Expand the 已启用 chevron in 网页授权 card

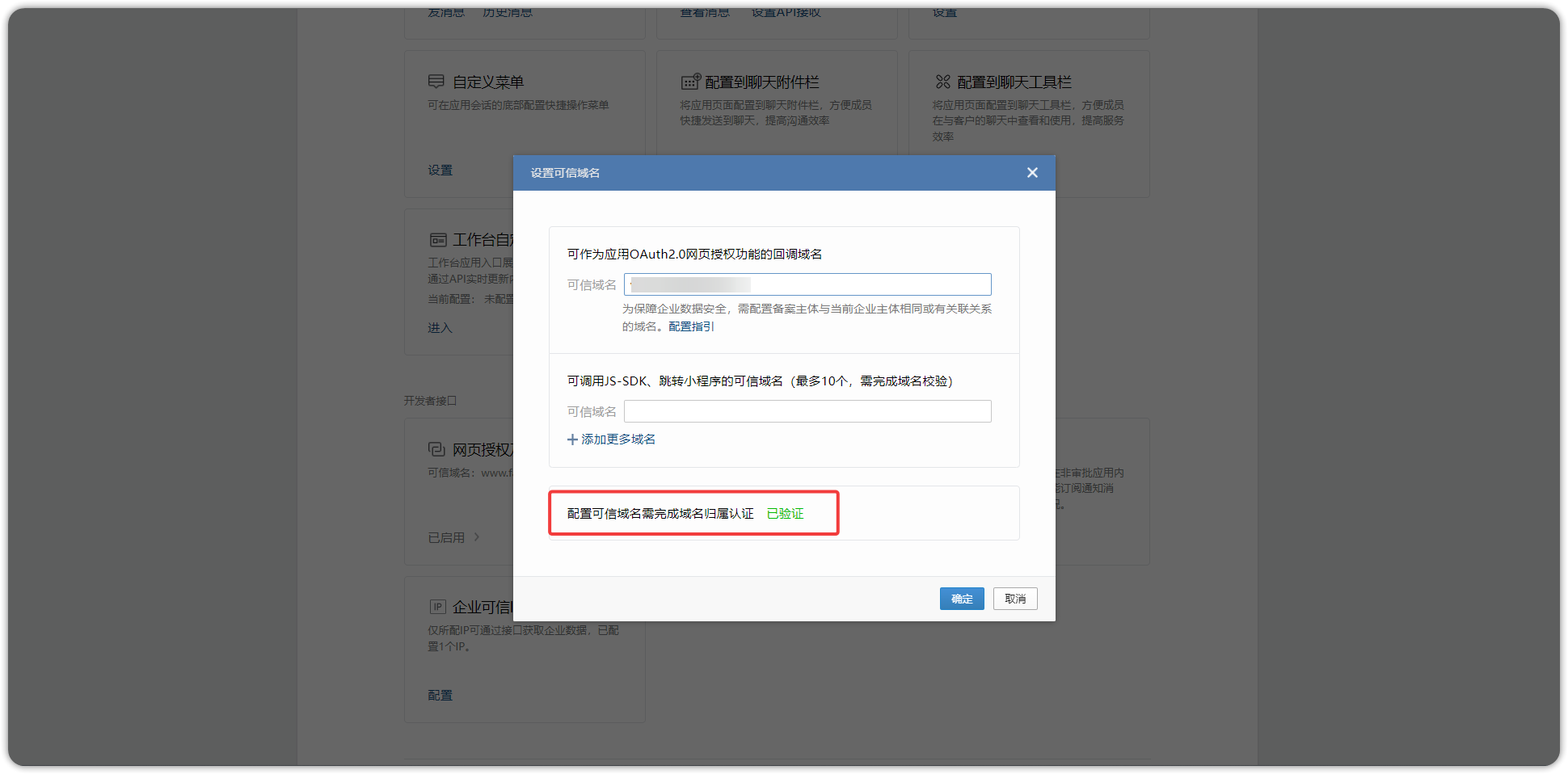[477, 537]
